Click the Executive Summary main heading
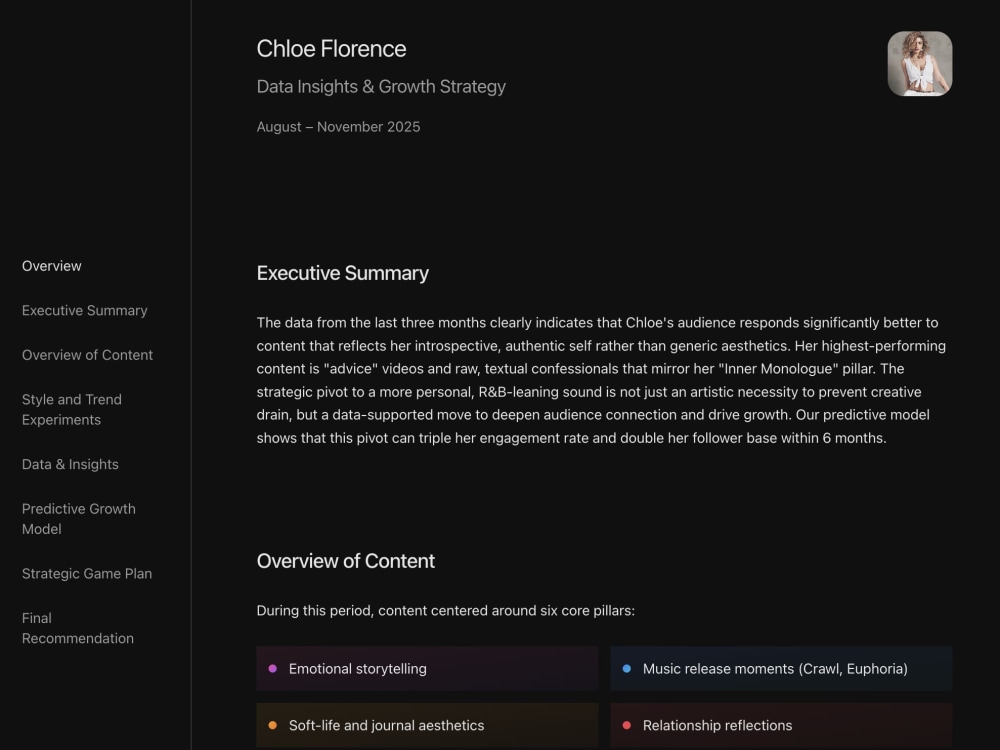 click(x=342, y=273)
